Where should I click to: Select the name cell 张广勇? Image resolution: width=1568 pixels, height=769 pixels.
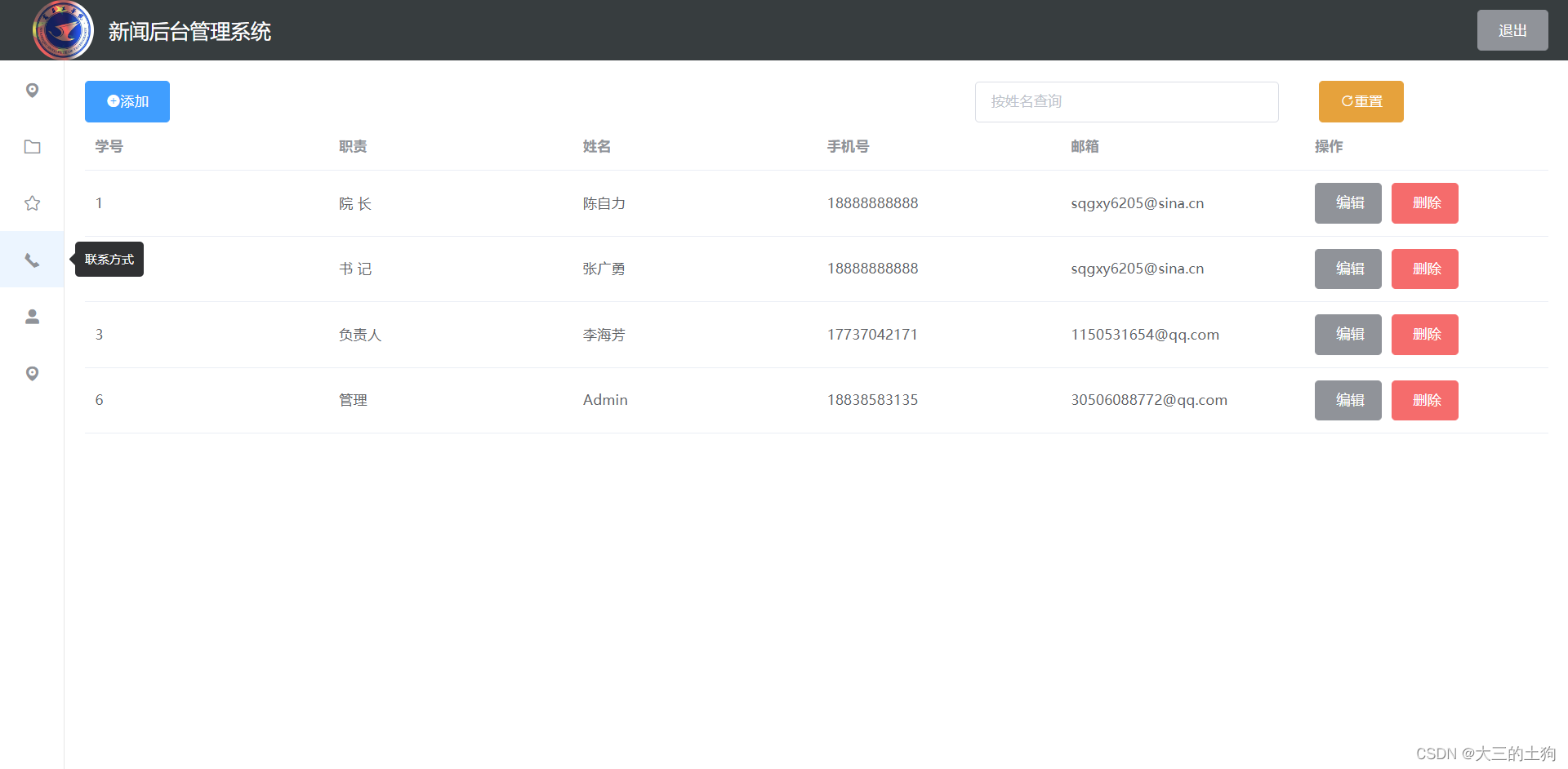[604, 269]
